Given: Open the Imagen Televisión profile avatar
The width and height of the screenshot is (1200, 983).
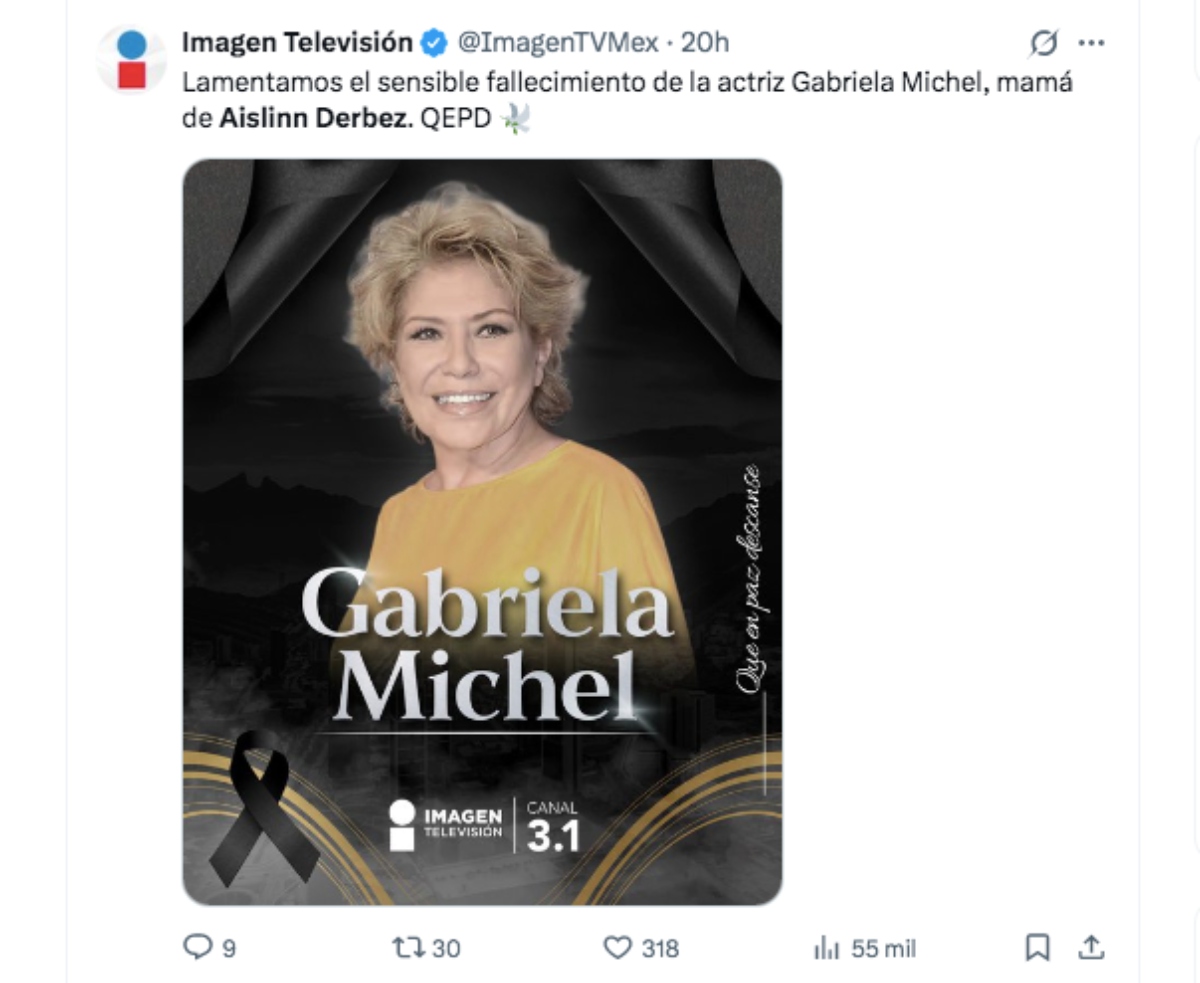Looking at the screenshot, I should pos(132,60).
